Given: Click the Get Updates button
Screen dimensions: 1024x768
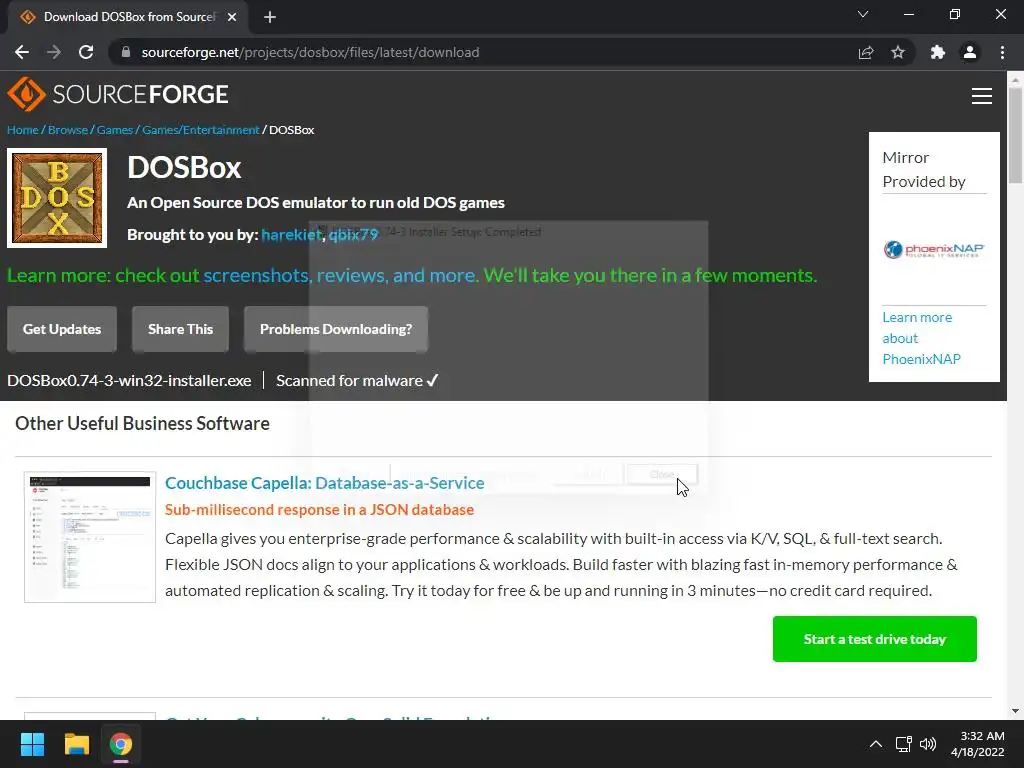Looking at the screenshot, I should tap(62, 329).
